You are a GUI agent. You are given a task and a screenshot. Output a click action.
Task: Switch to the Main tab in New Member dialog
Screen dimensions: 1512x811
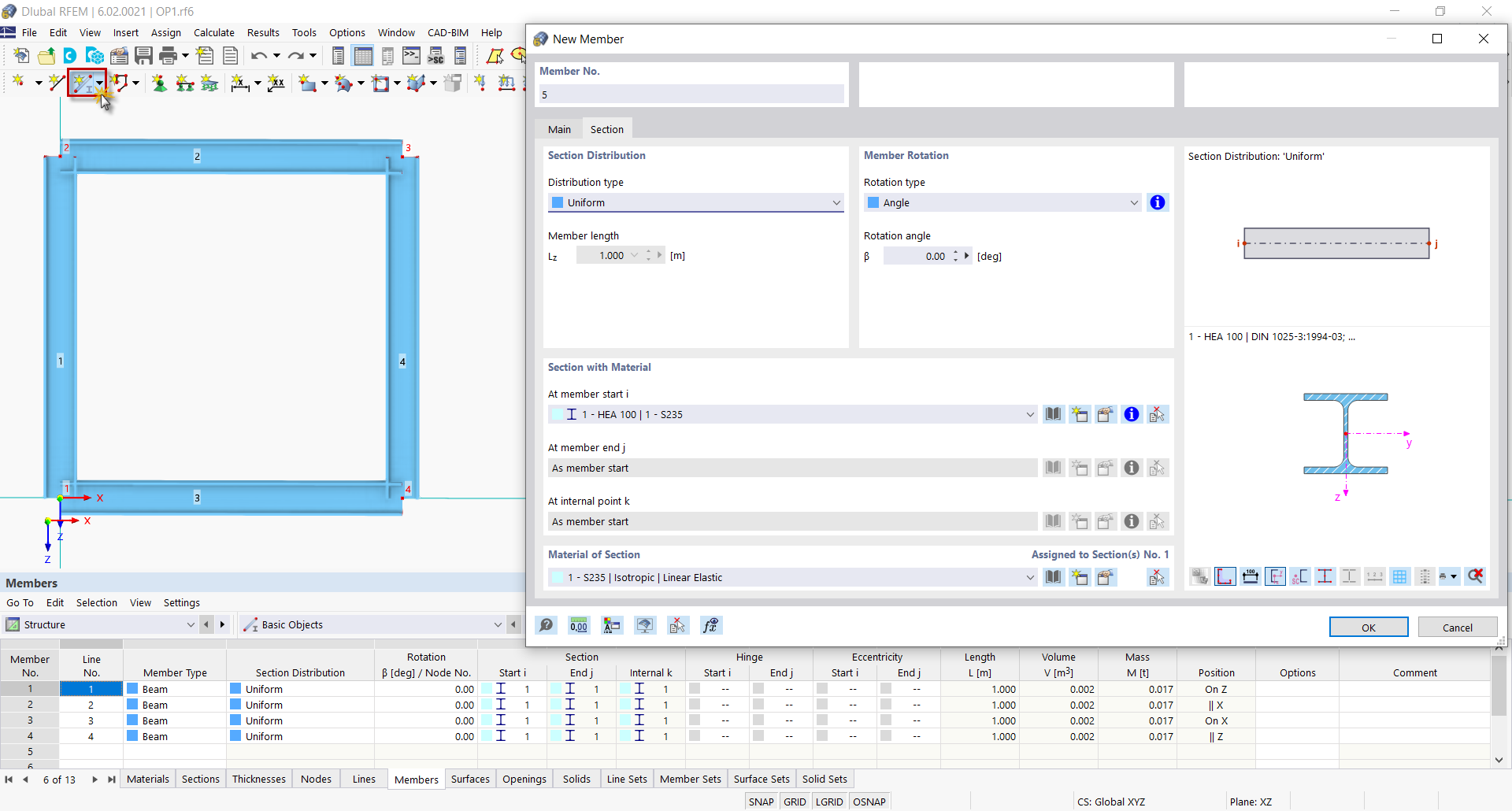pyautogui.click(x=560, y=129)
